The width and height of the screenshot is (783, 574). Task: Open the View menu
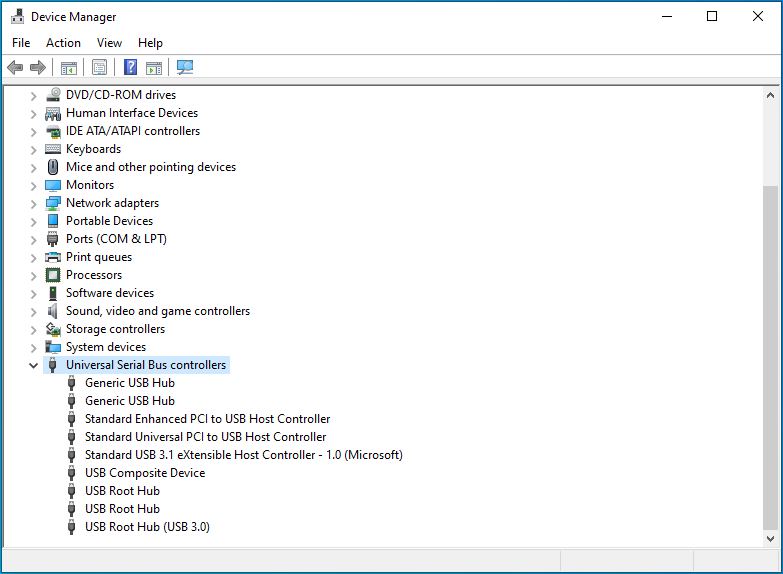pos(109,43)
